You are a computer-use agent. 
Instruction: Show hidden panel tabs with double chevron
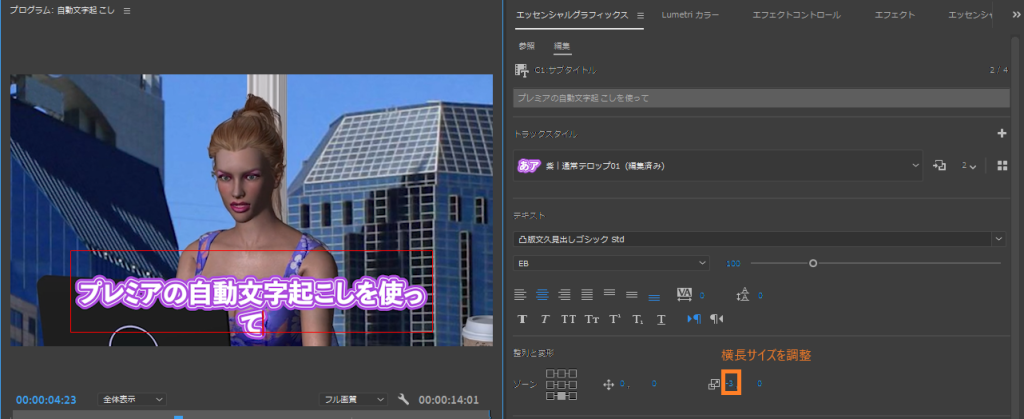tap(1016, 15)
